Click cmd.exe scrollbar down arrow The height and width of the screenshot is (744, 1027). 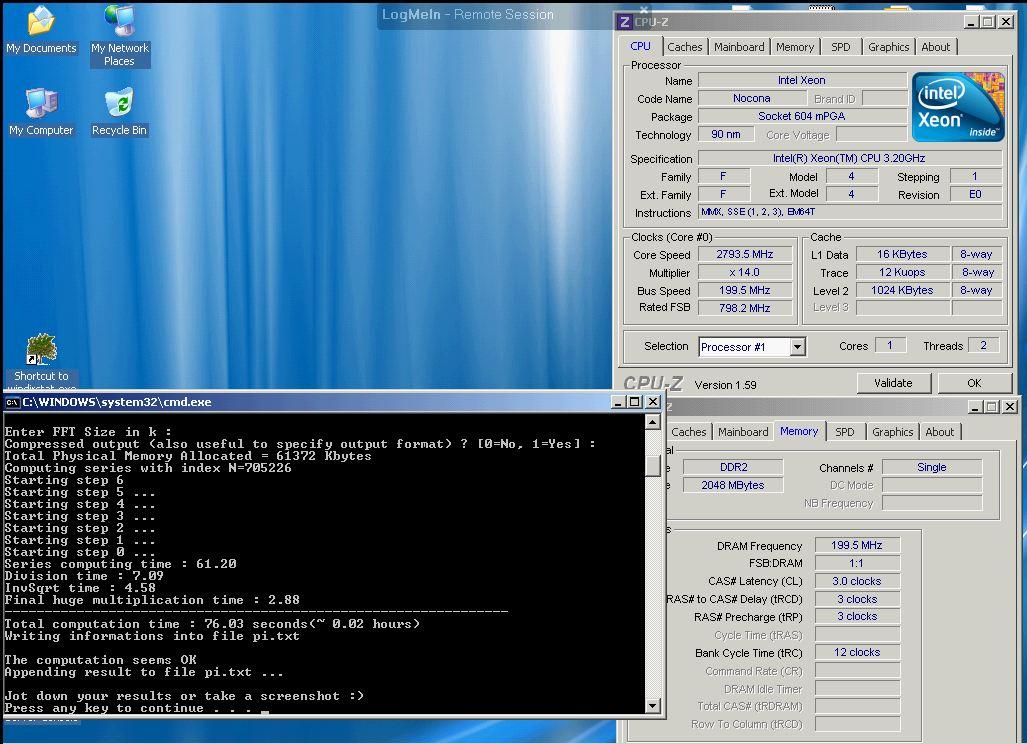(652, 705)
